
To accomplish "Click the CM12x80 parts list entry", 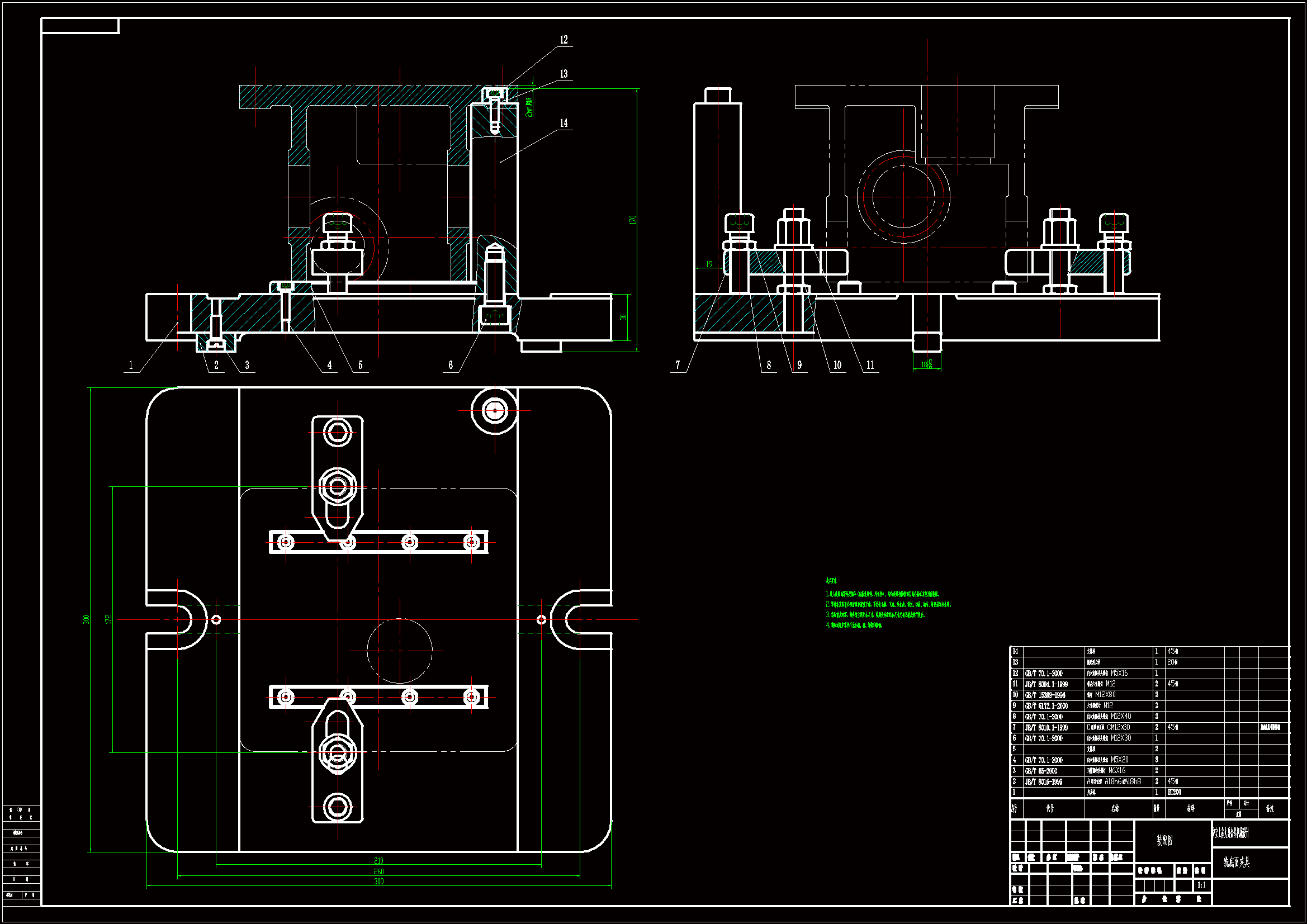I will (x=1118, y=727).
